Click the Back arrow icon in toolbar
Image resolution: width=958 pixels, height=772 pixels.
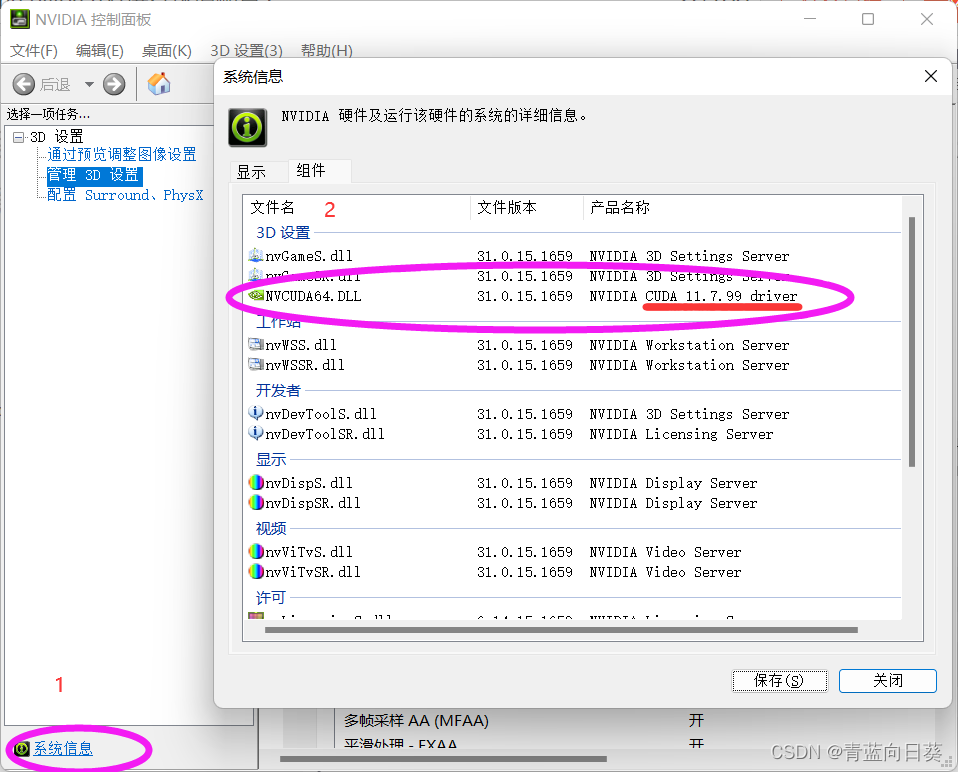coord(24,84)
